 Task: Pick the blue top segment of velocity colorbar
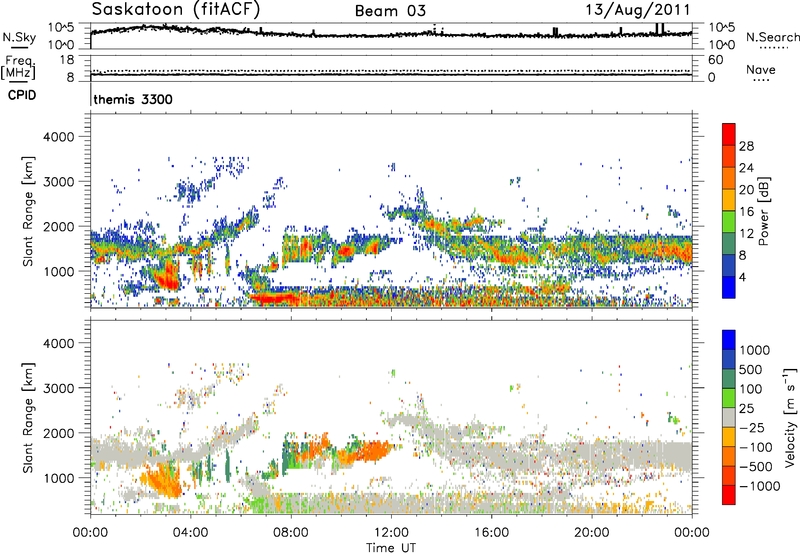tap(729, 340)
